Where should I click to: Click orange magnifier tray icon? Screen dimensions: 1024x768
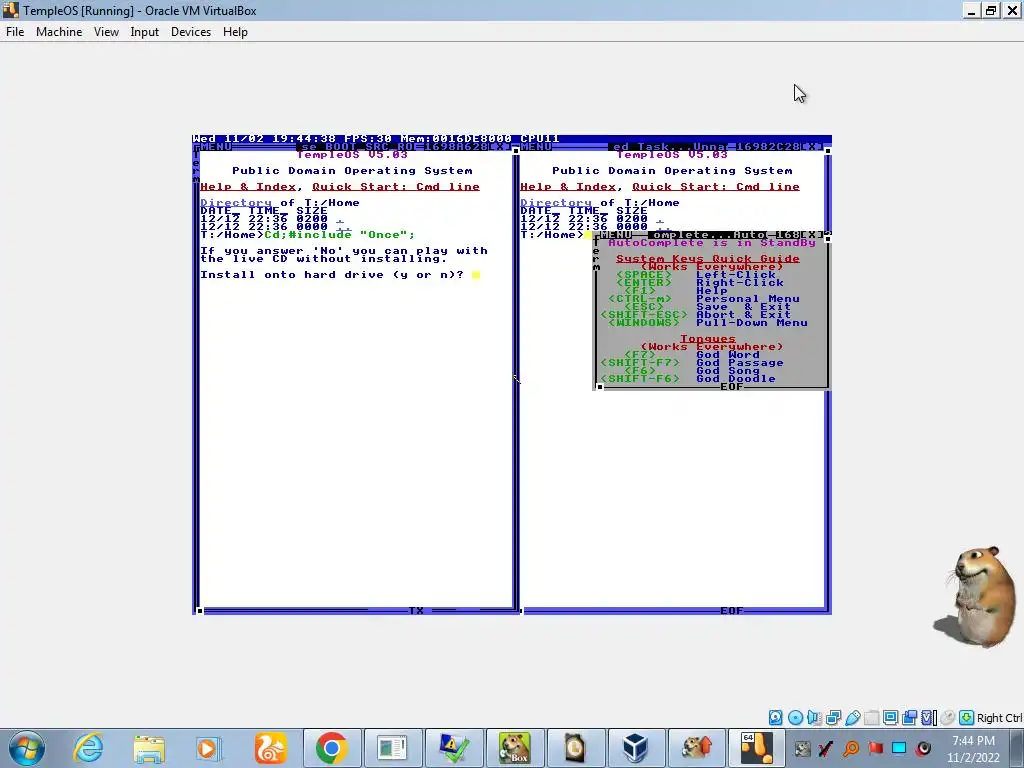click(x=851, y=748)
